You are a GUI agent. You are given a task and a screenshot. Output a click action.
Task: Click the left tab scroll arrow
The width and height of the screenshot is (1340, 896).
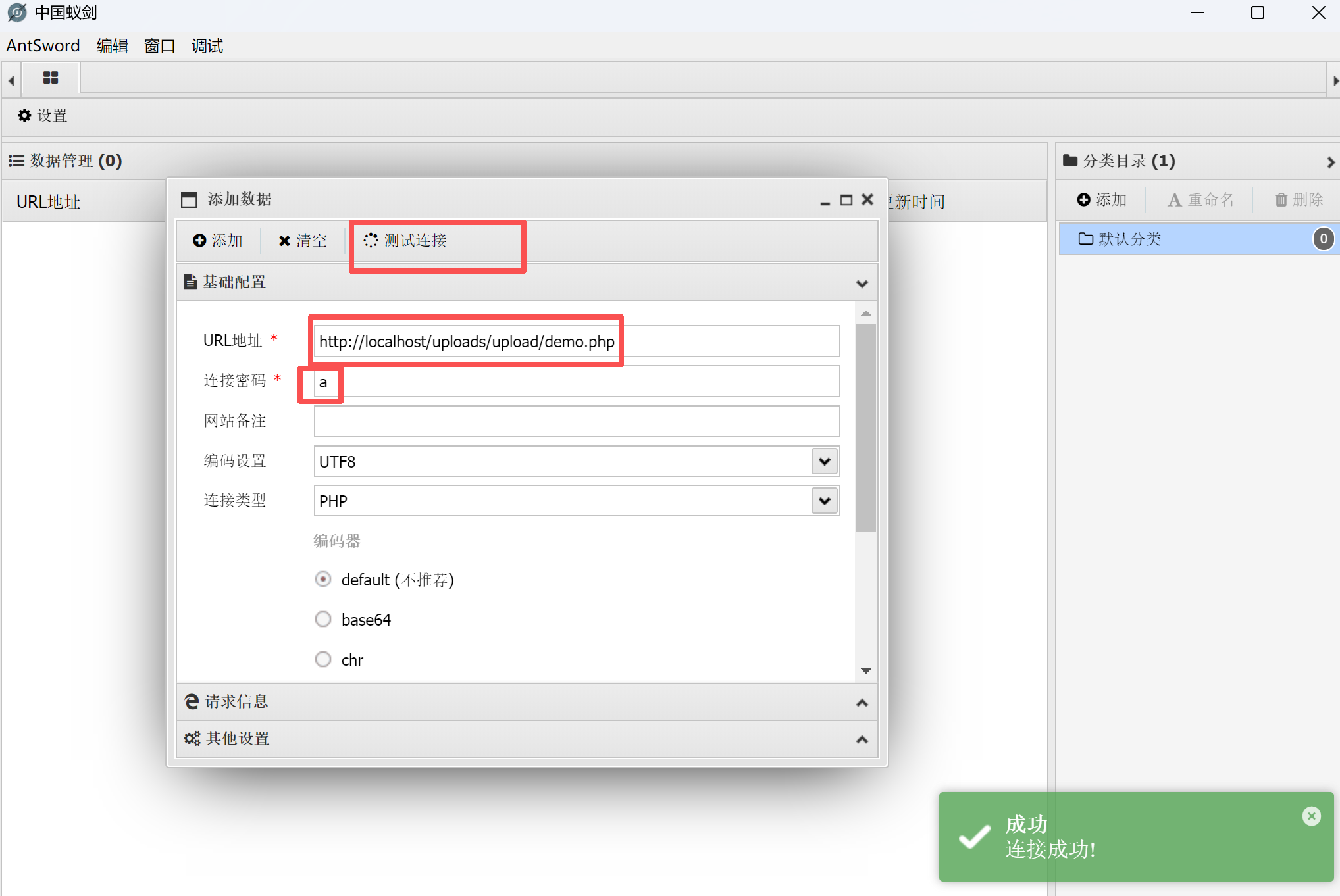pyautogui.click(x=11, y=80)
